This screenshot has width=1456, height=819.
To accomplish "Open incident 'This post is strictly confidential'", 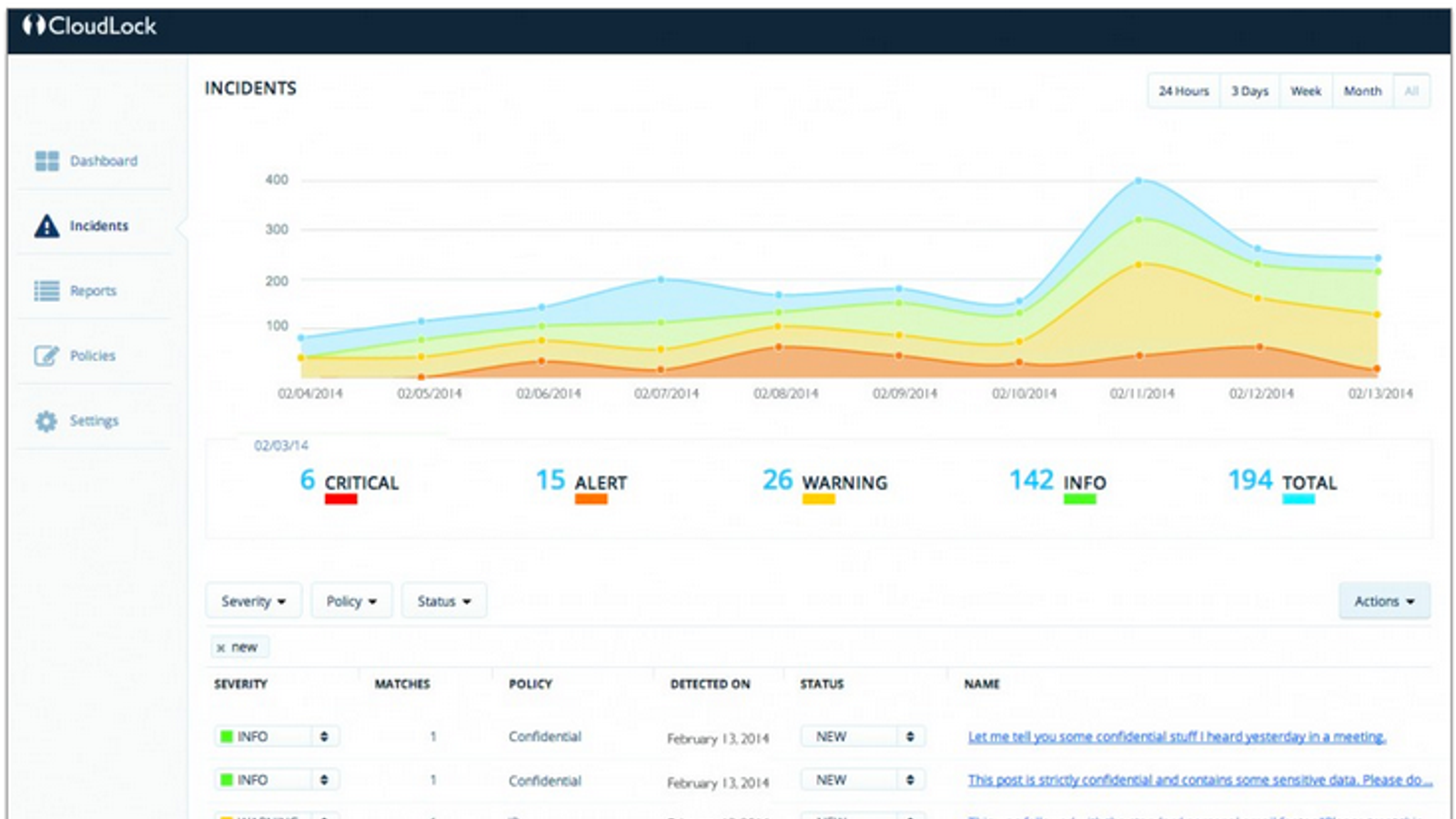I will click(x=1199, y=780).
